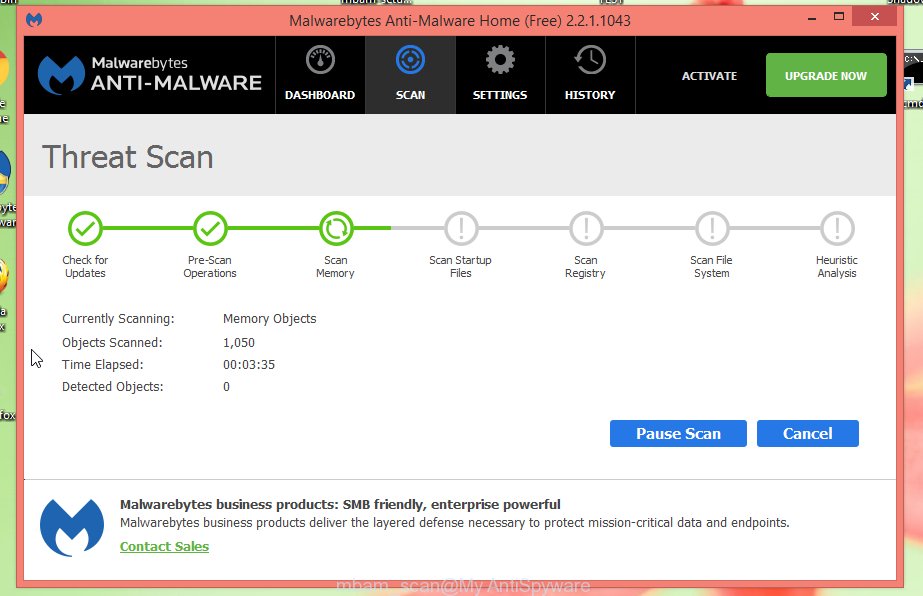Viewport: 923px width, 596px height.
Task: Click the Threat Scan heading
Action: point(128,157)
